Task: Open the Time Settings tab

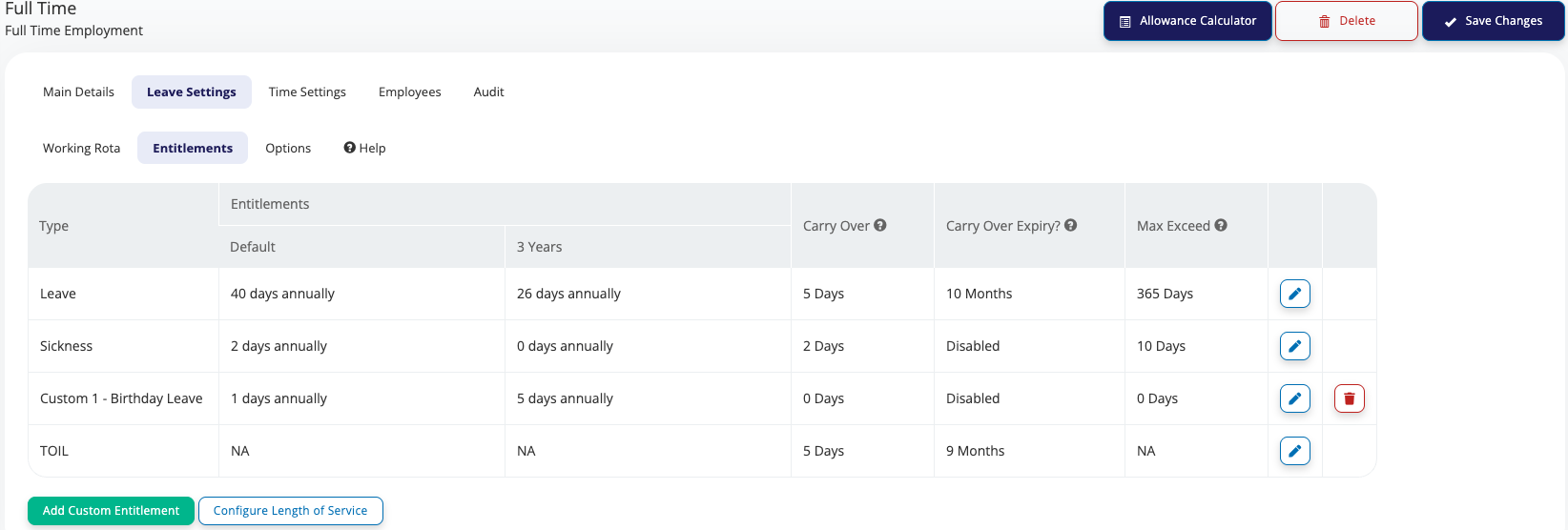Action: pyautogui.click(x=307, y=92)
